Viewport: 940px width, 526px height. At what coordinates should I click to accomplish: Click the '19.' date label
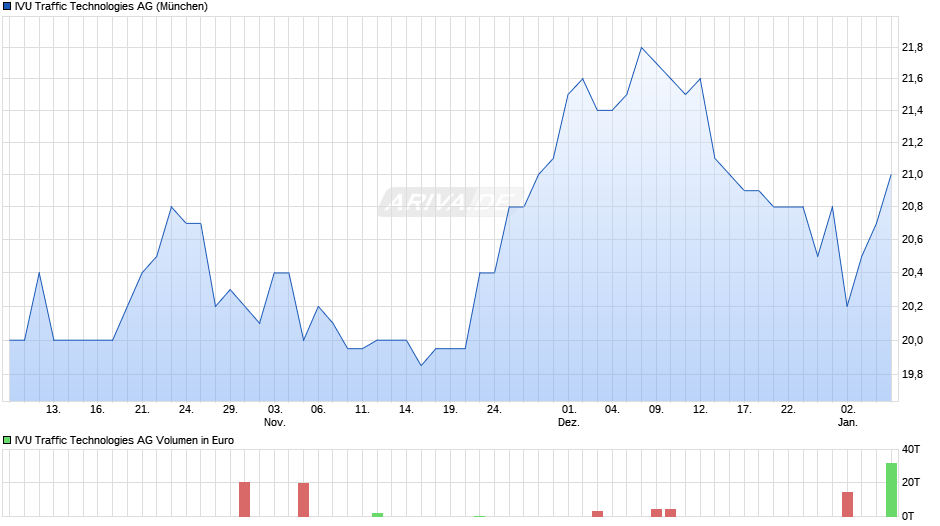[450, 410]
